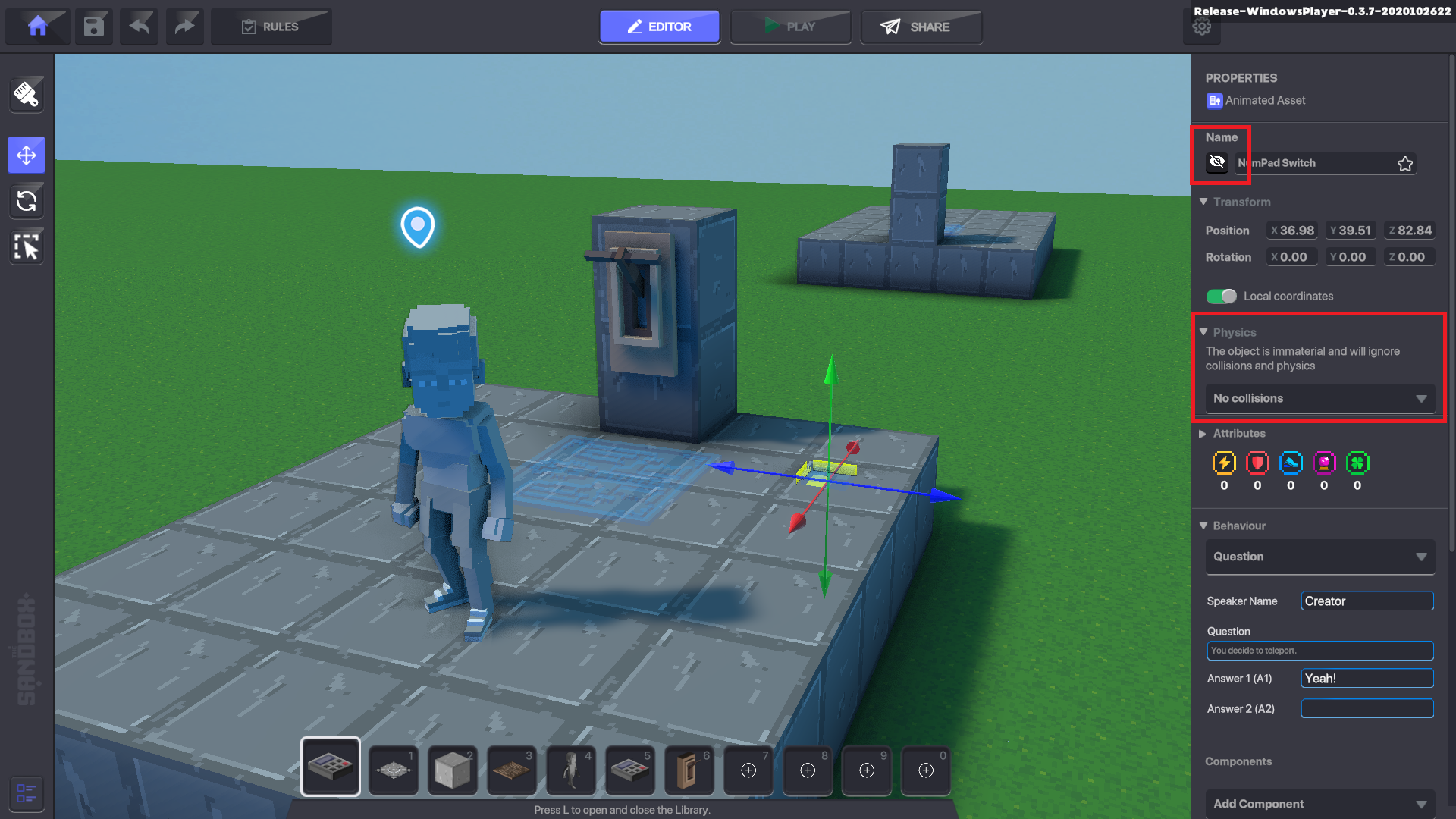Image resolution: width=1456 pixels, height=819 pixels.
Task: Expand the Attributes section
Action: tap(1238, 434)
